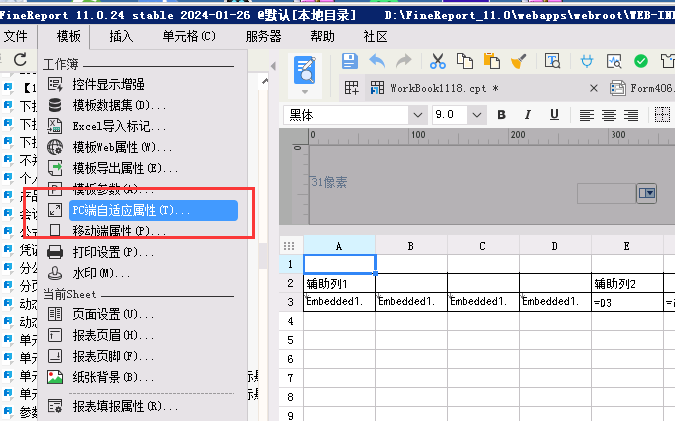This screenshot has width=675, height=421.
Task: Select row 3 header
Action: tap(291, 302)
